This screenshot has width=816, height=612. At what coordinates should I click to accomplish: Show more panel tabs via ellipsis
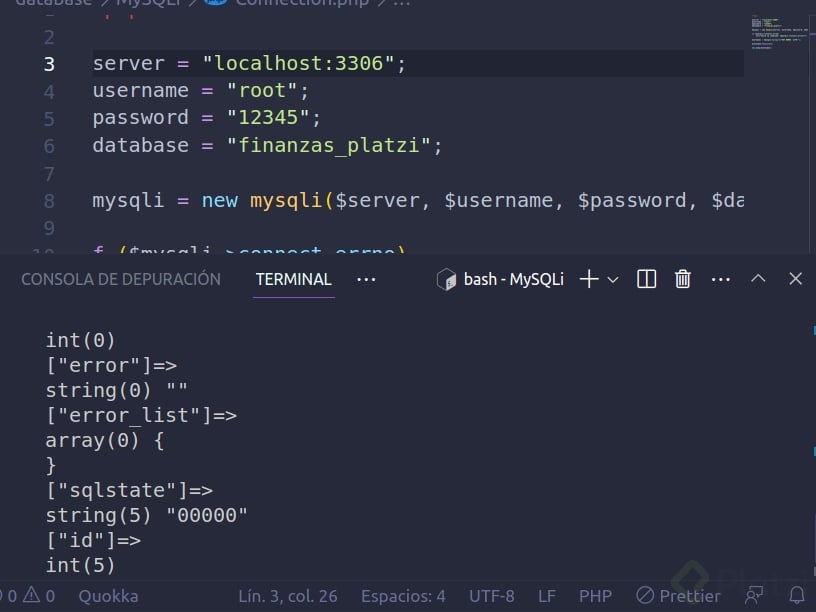tap(366, 279)
